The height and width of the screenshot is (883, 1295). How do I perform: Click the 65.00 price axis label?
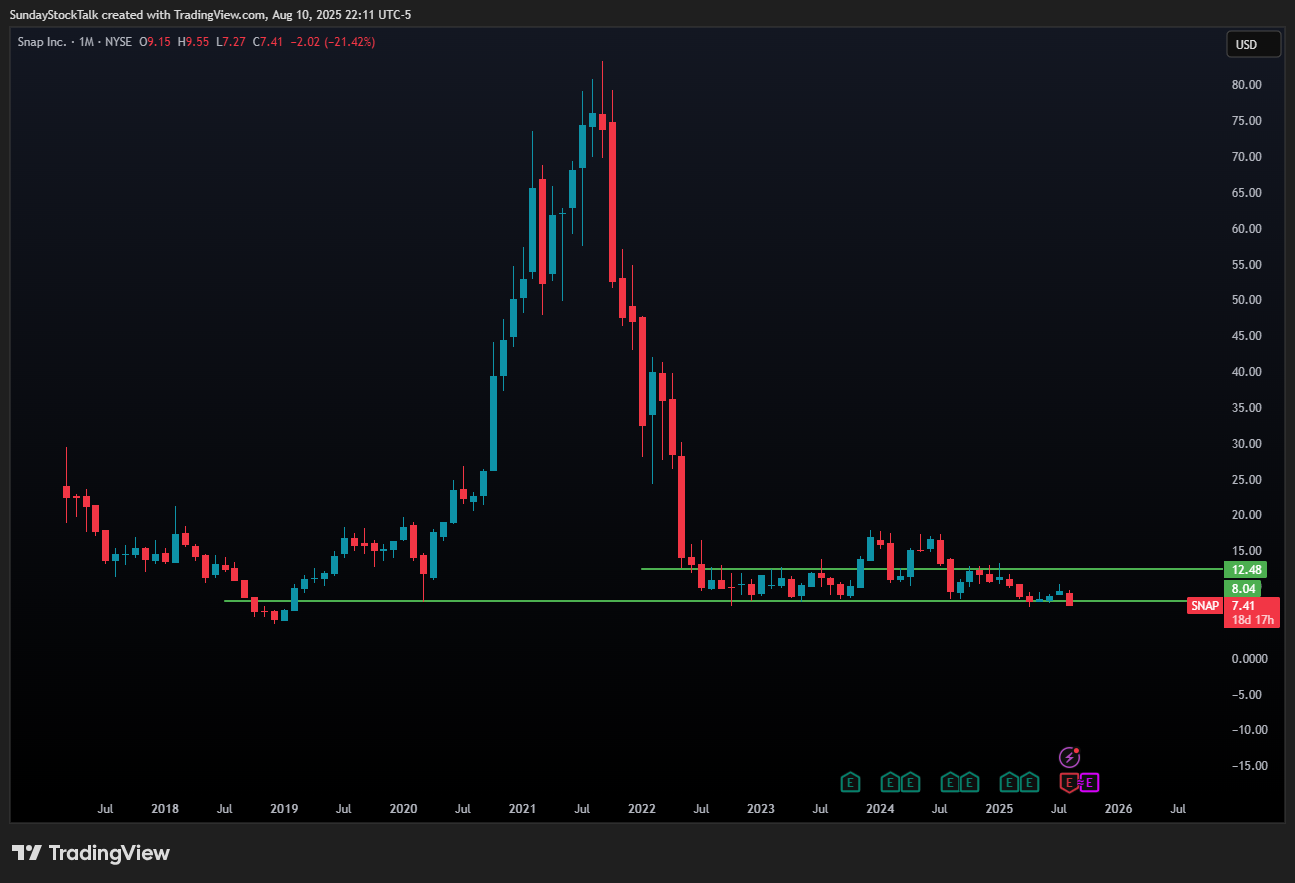1246,193
